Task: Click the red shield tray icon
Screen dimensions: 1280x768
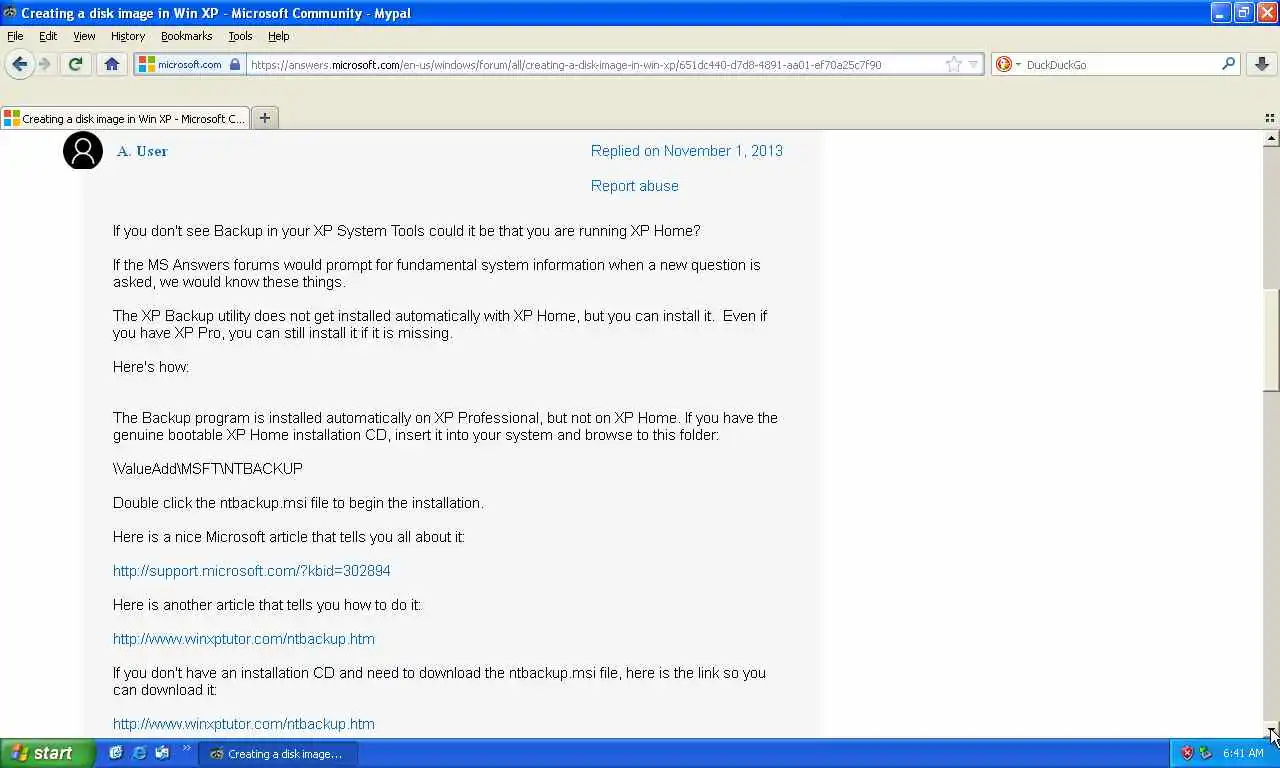Action: click(1187, 753)
